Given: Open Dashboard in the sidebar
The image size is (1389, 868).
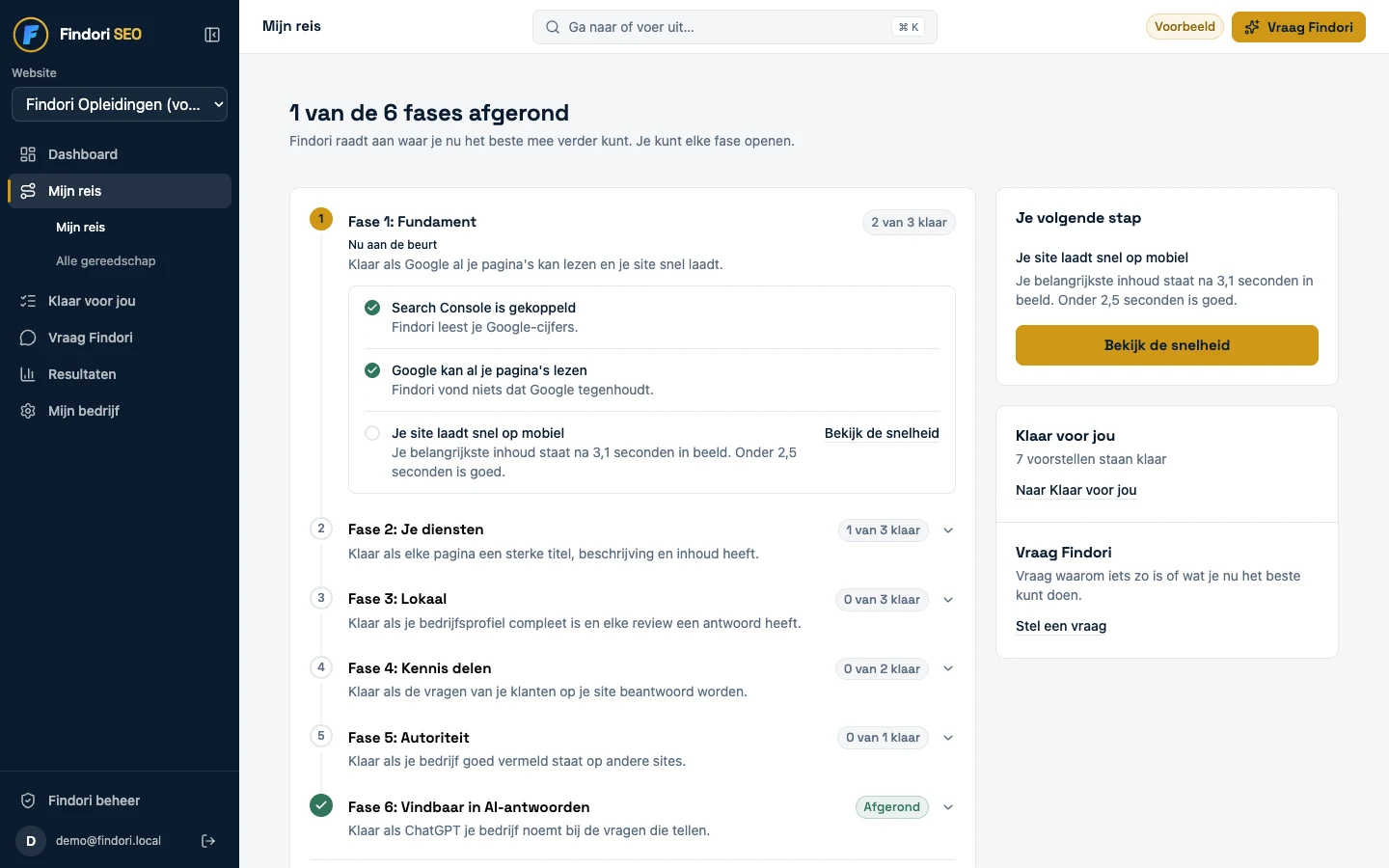Looking at the screenshot, I should [120, 154].
